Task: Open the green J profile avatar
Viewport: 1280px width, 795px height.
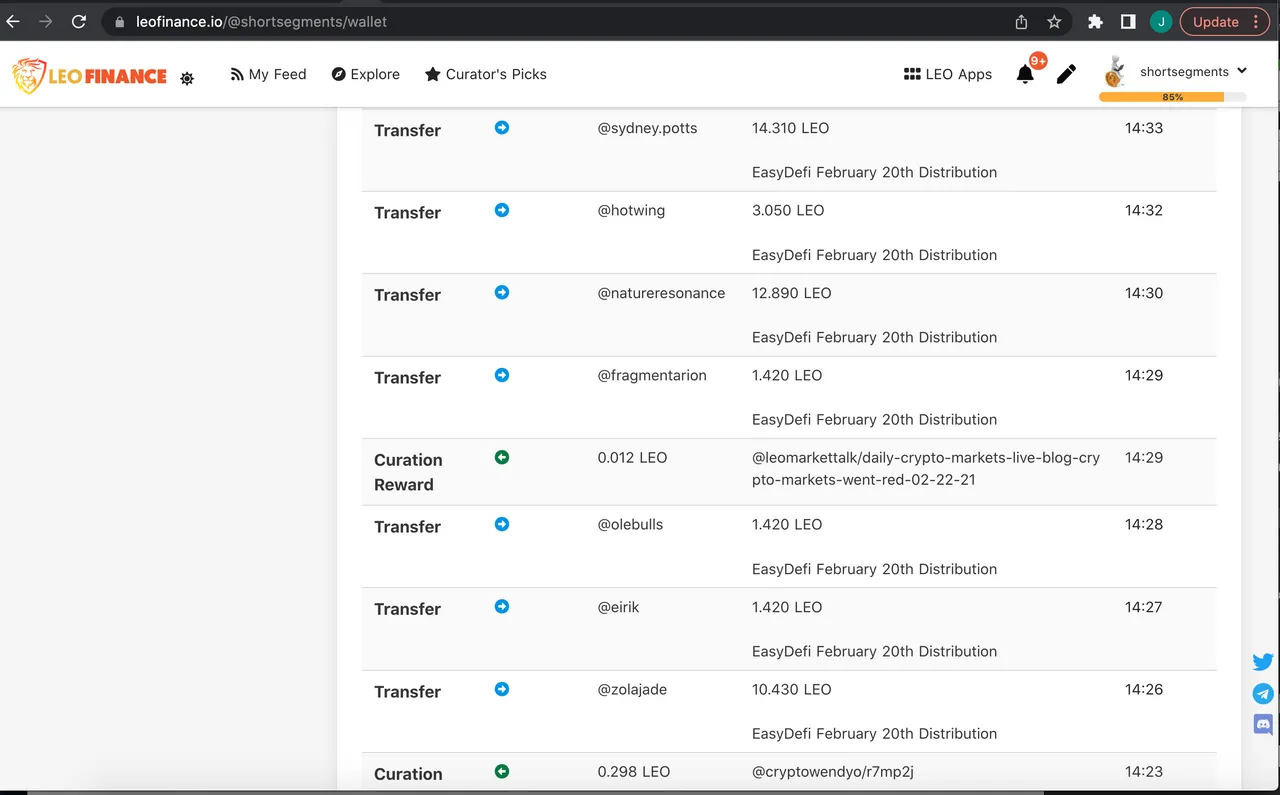Action: [1161, 21]
